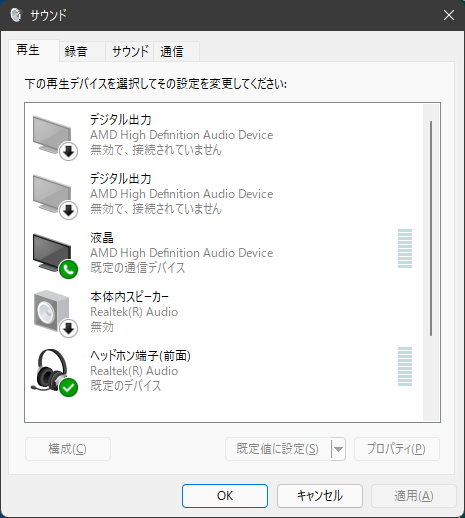Select the second デジタル出力 monitor icon
The height and width of the screenshot is (518, 465).
point(55,196)
